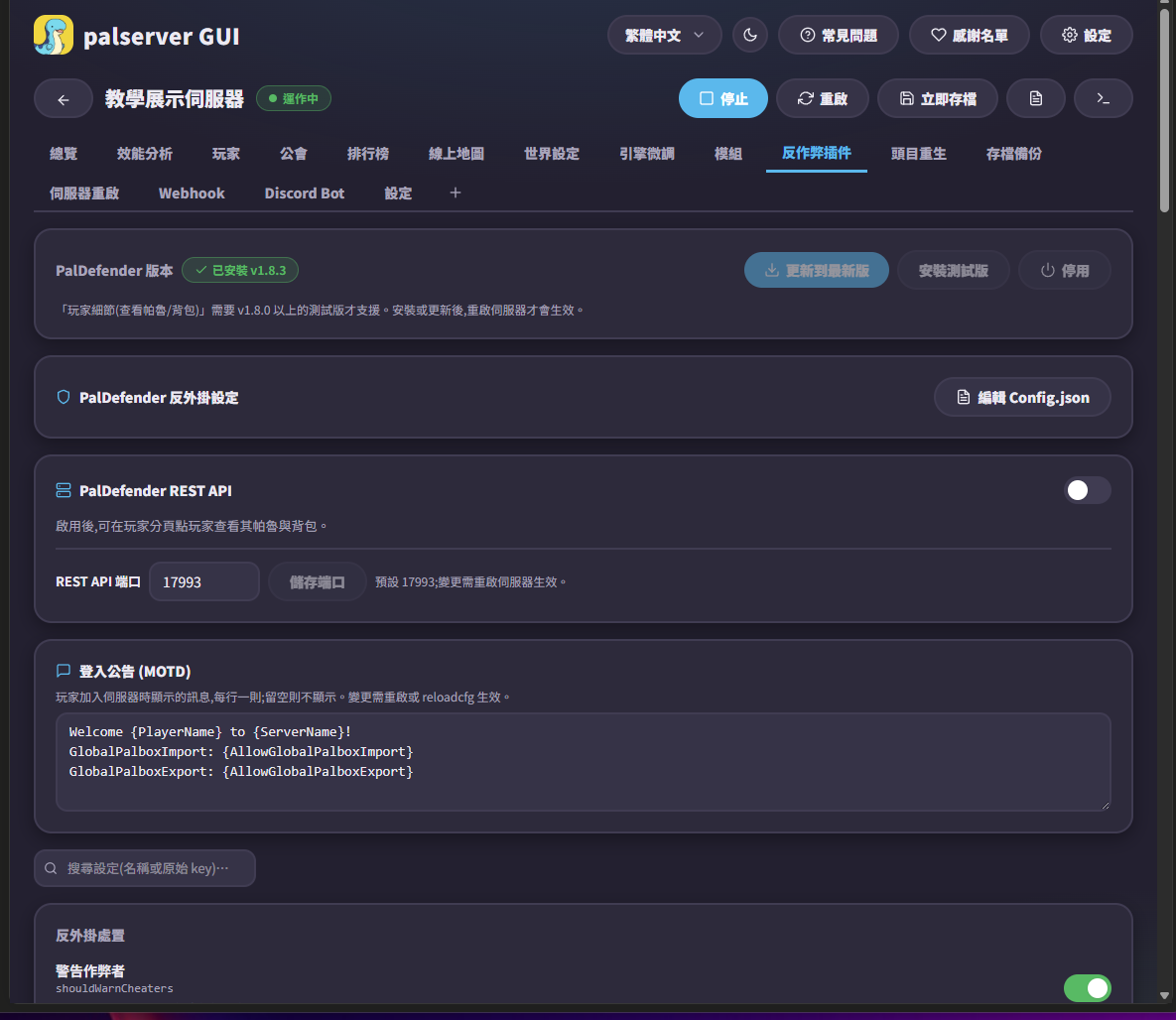Screen dimensions: 1176x1020
Task: Click the 停用 disable button
Action: click(1064, 270)
